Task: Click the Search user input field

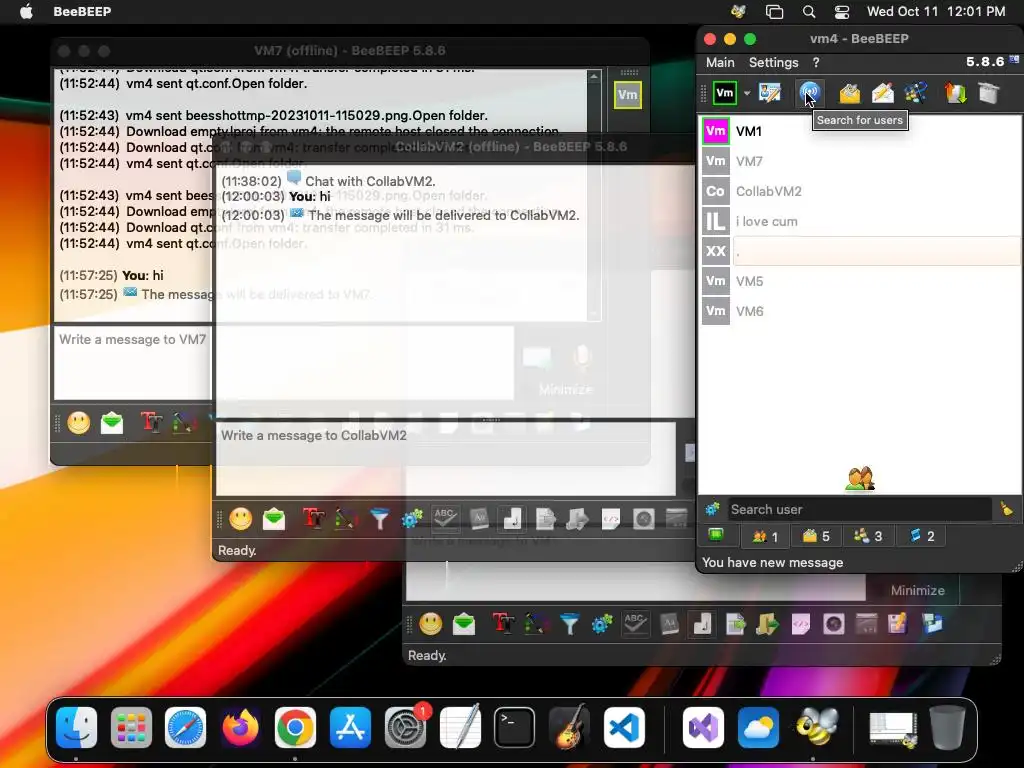Action: 859,509
